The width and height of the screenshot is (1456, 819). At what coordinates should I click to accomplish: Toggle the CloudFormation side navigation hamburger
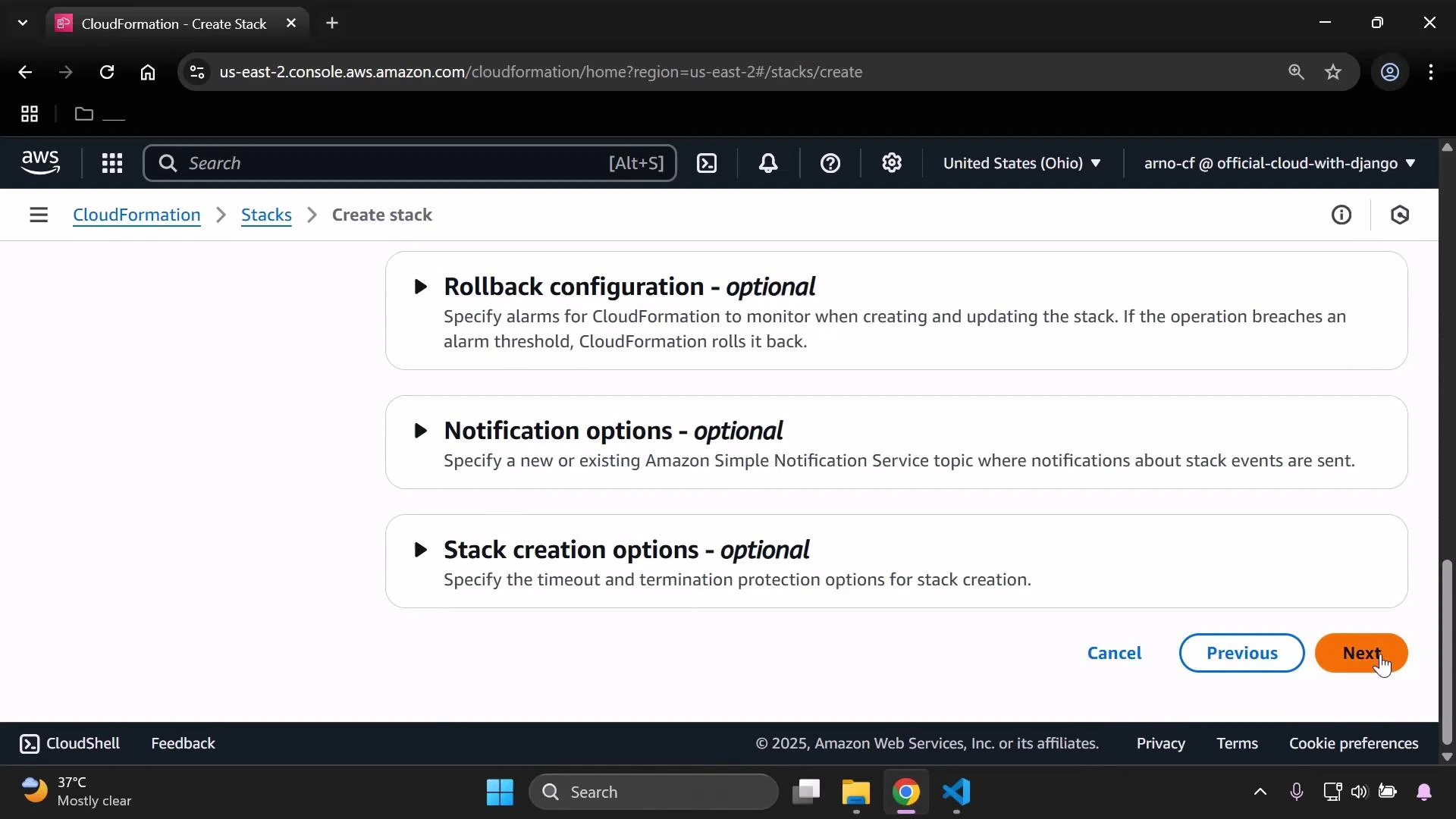(39, 215)
